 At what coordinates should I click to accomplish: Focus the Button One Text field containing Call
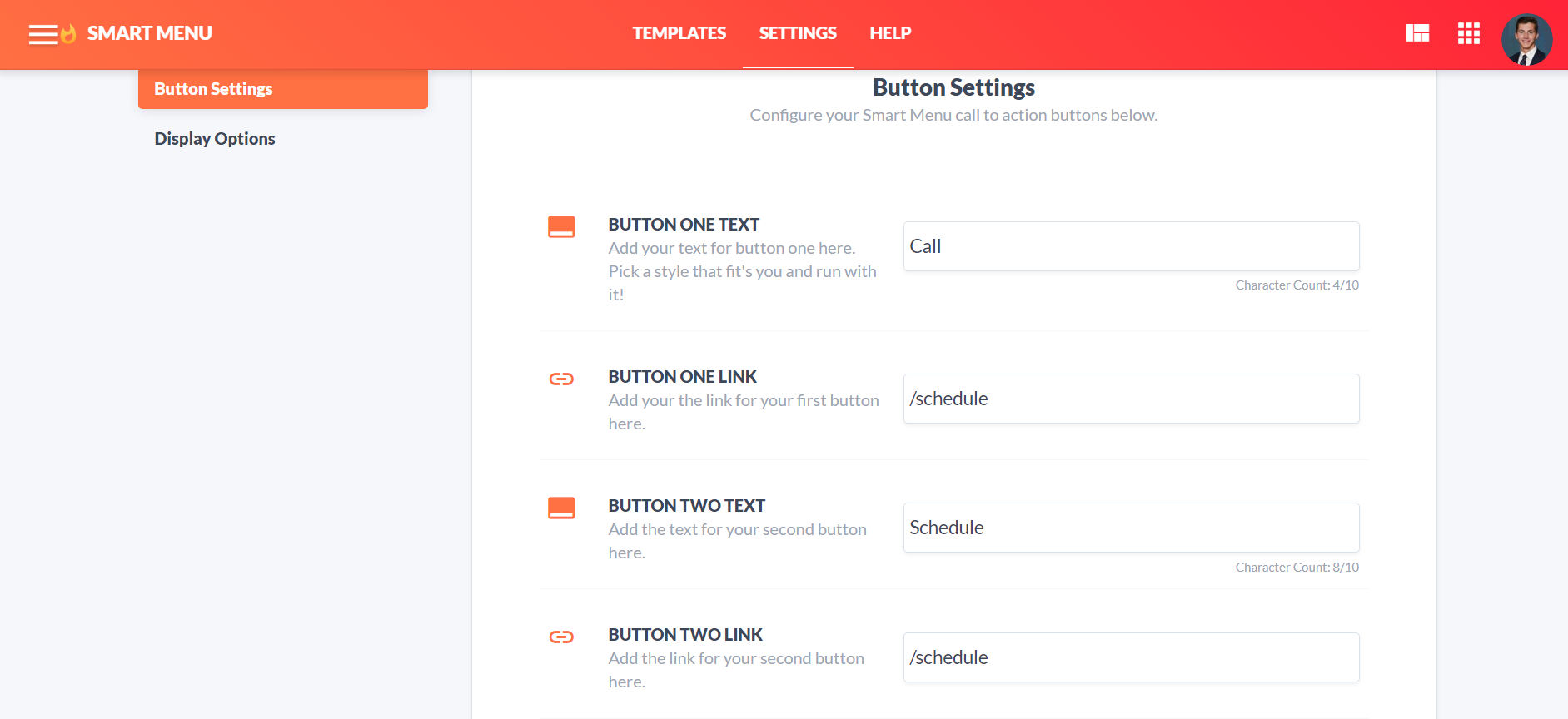(1131, 246)
